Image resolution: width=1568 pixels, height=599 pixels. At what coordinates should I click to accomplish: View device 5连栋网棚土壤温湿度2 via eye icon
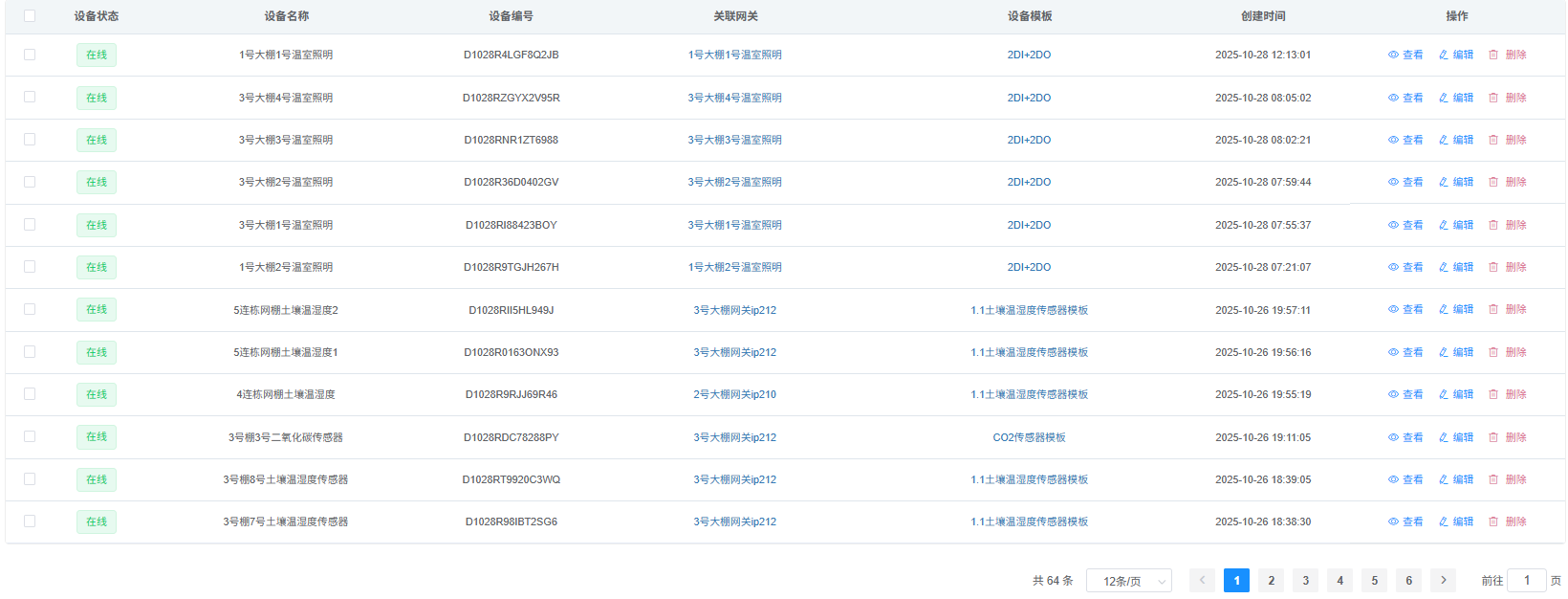[x=1394, y=310]
